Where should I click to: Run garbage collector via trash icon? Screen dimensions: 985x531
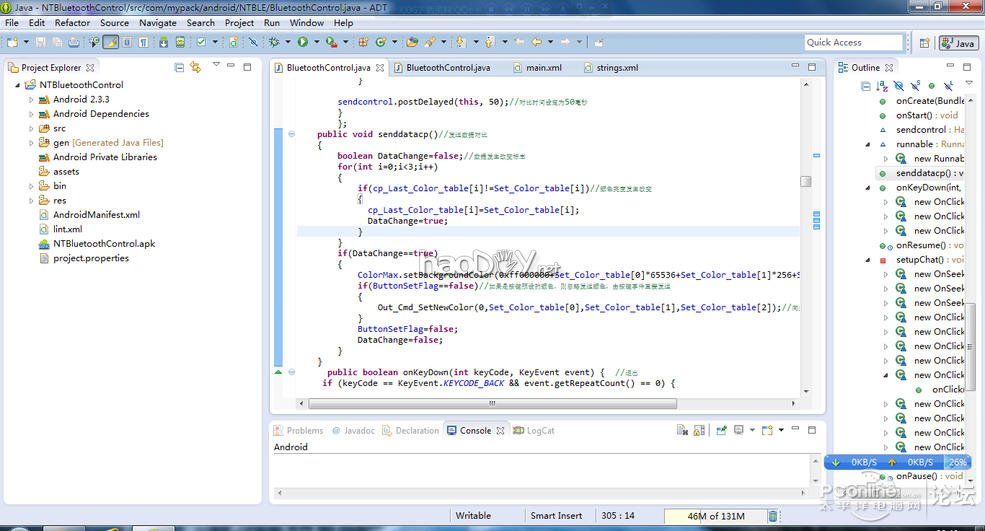tap(772, 516)
